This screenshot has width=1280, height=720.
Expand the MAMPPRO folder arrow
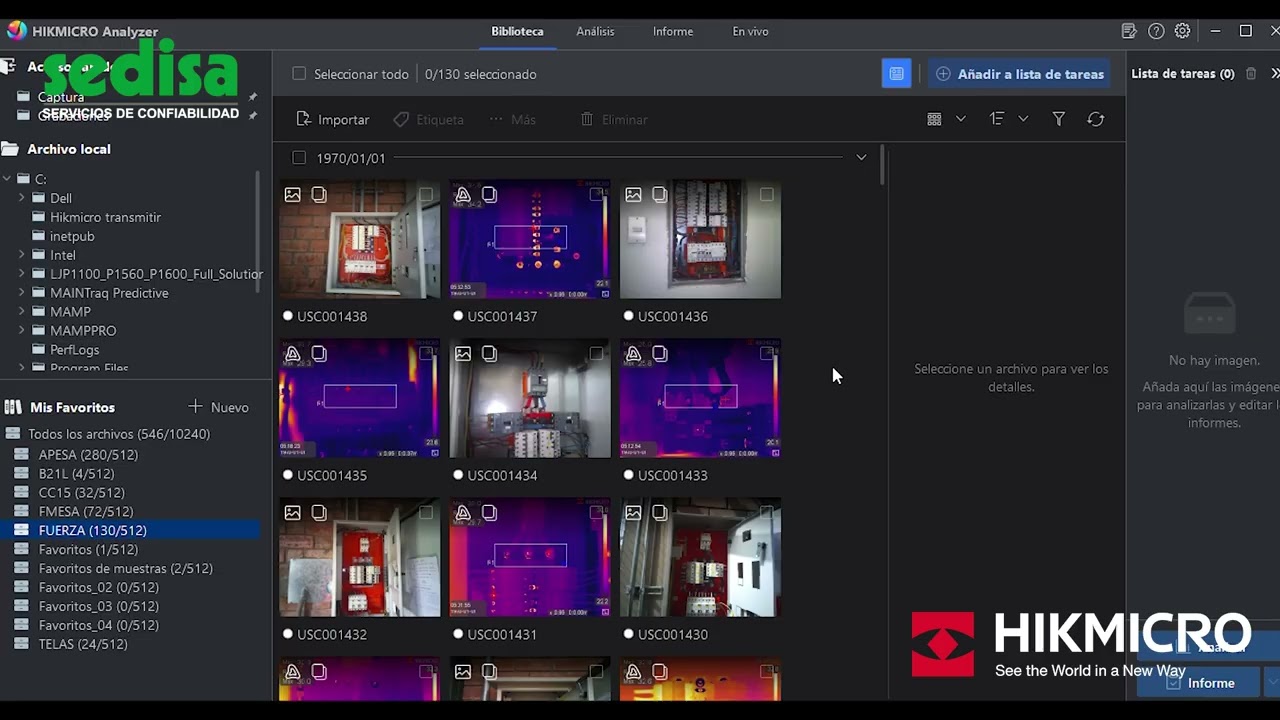pos(22,331)
